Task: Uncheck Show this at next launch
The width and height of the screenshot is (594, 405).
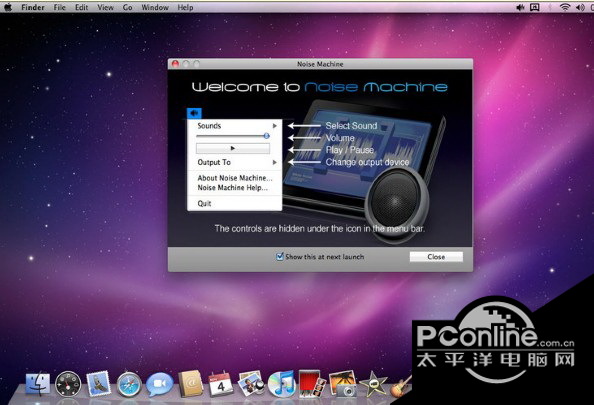Action: coord(280,256)
